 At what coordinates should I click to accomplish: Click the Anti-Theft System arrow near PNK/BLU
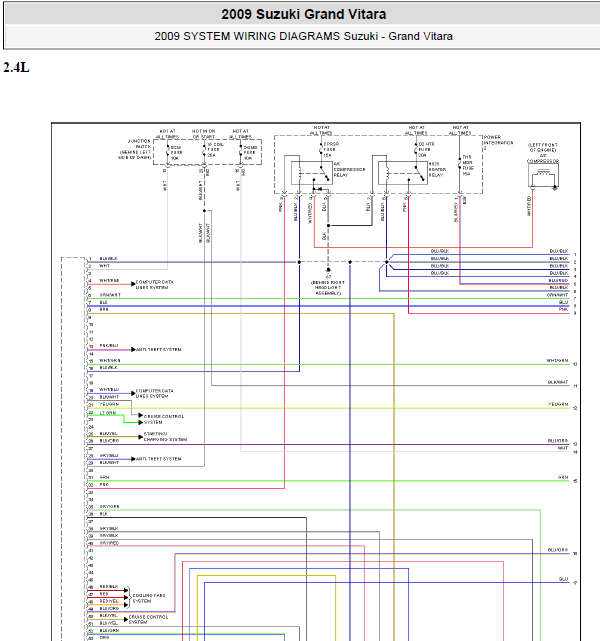pos(133,350)
